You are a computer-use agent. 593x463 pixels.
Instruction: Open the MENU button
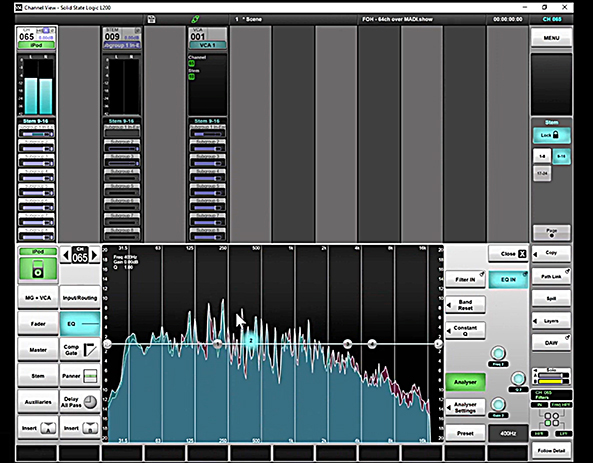(x=551, y=38)
